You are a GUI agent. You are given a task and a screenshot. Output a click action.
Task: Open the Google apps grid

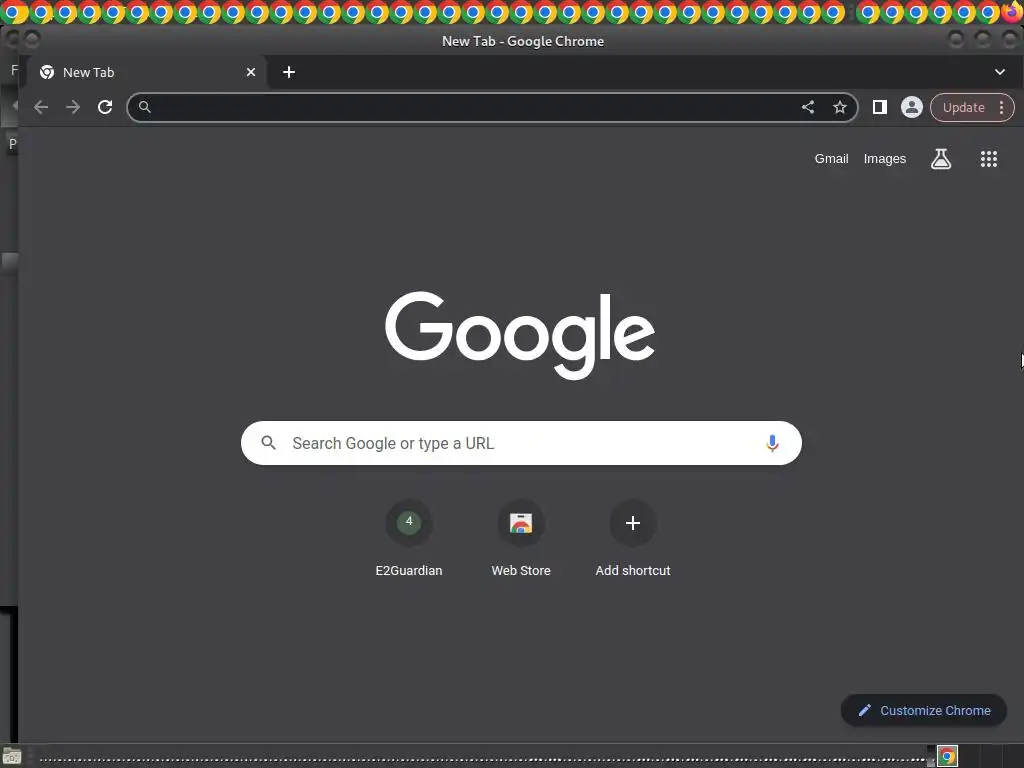[x=989, y=159]
